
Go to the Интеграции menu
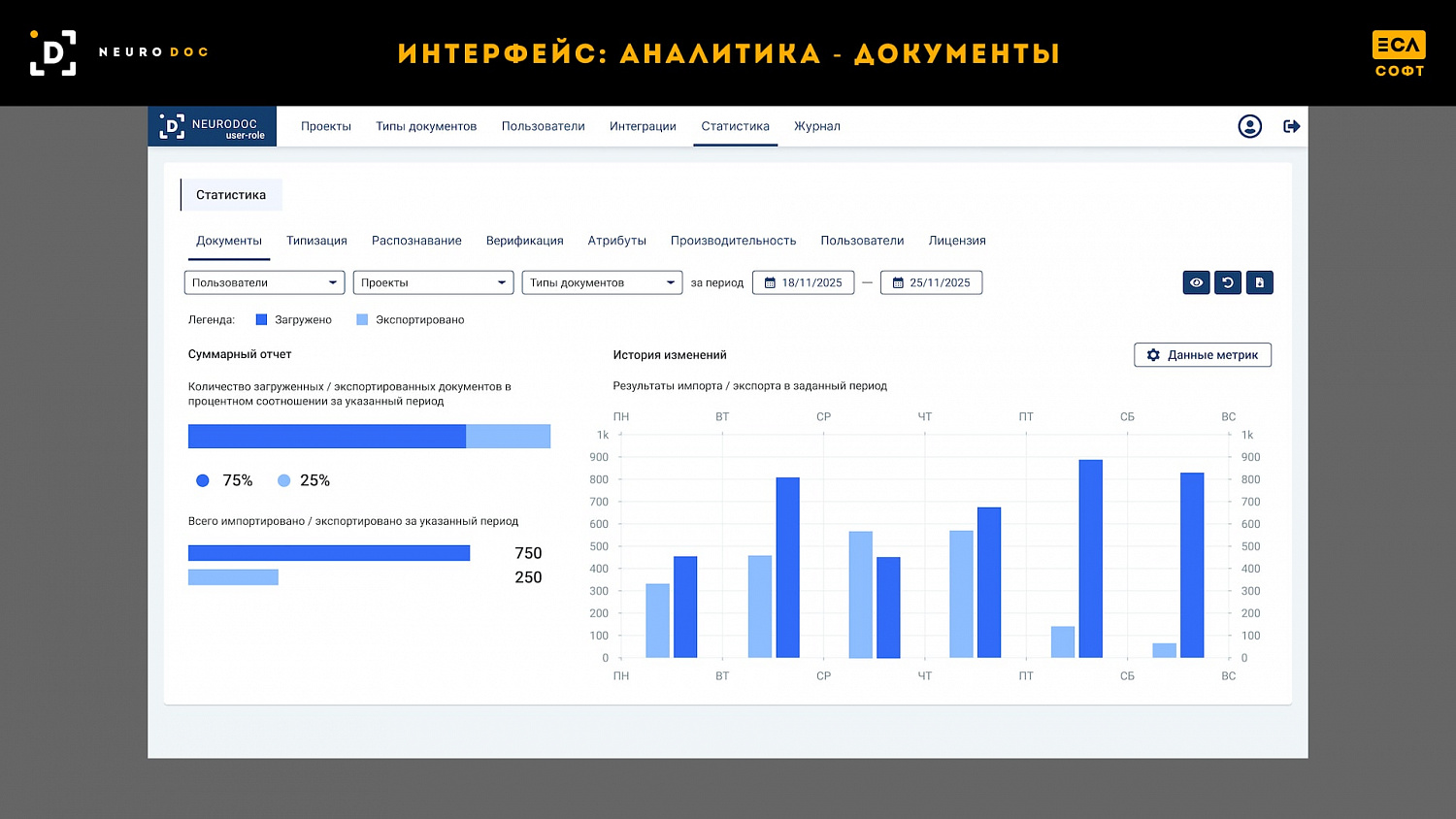(643, 126)
